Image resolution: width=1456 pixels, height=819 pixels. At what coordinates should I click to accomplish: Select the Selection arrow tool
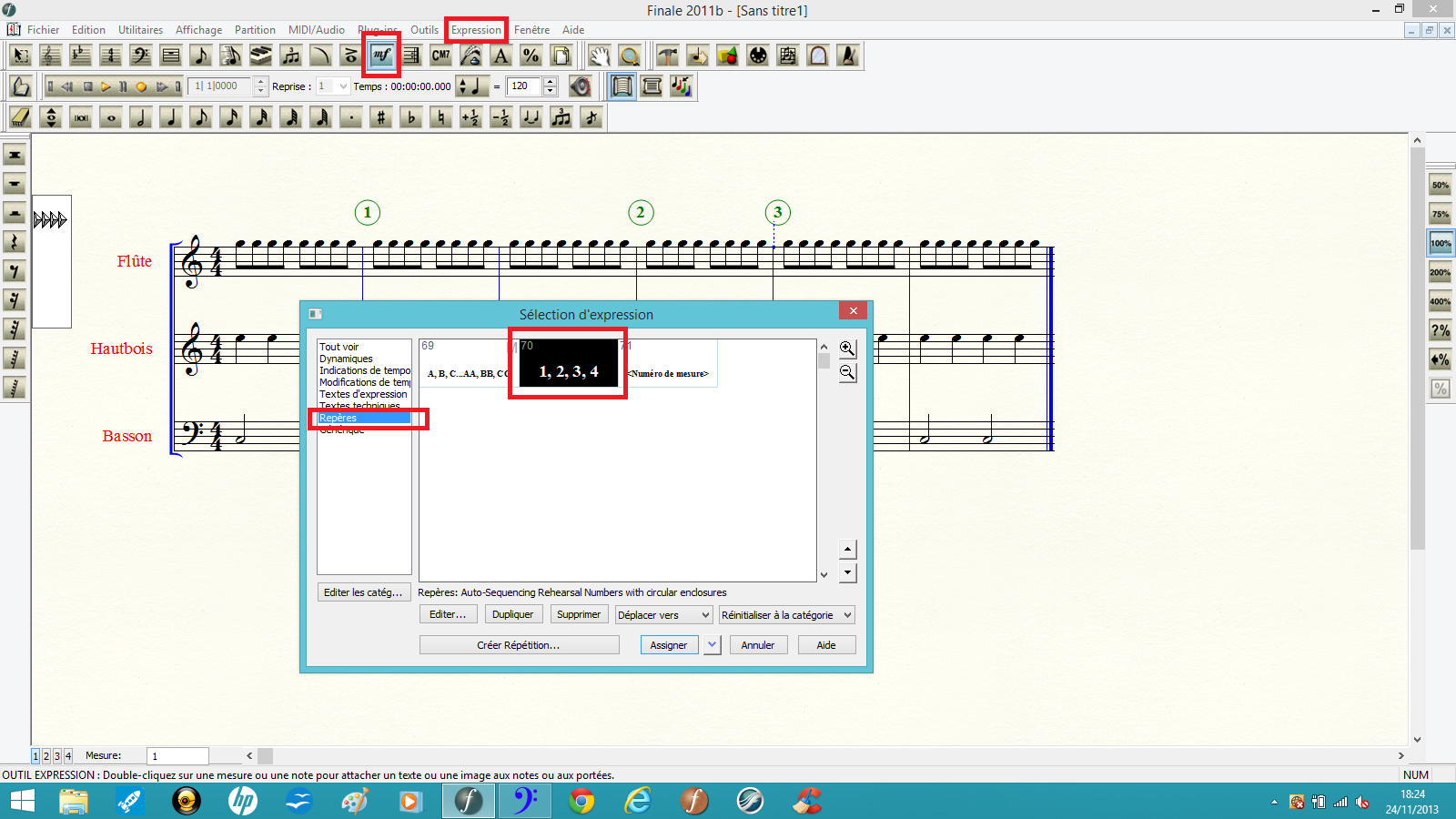pos(20,56)
